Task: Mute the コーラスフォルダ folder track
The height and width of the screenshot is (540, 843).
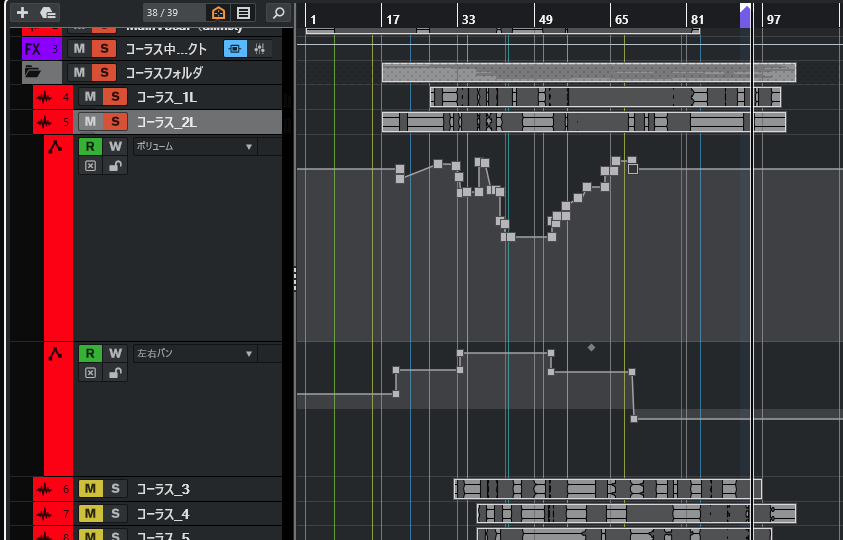Action: click(80, 72)
